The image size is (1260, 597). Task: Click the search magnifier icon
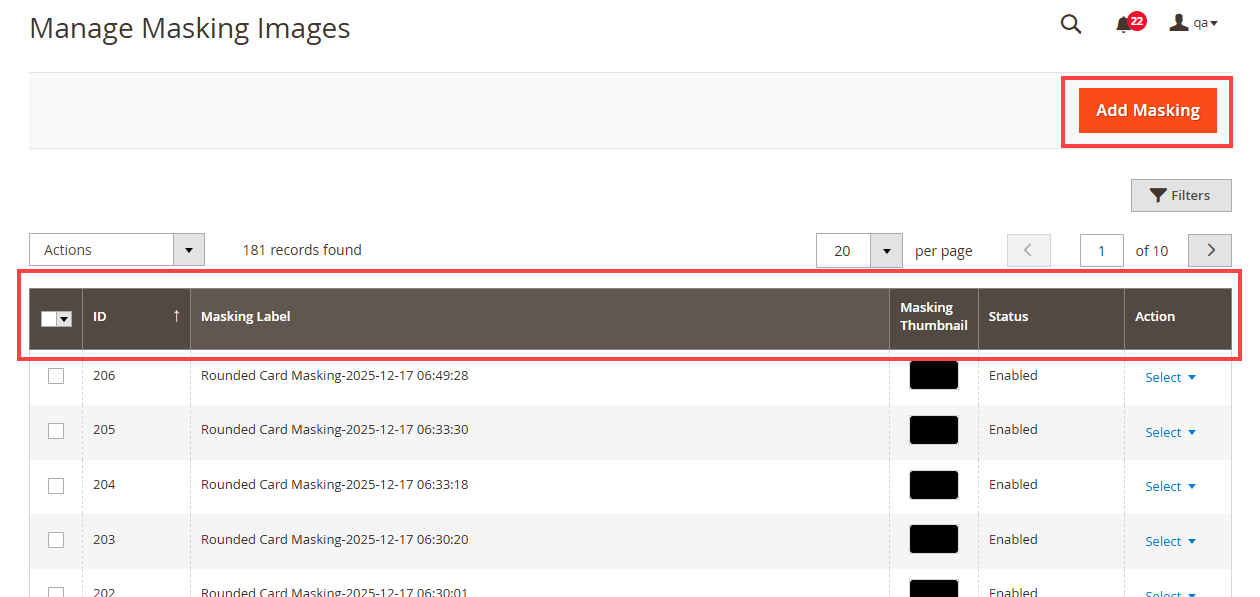click(x=1070, y=24)
